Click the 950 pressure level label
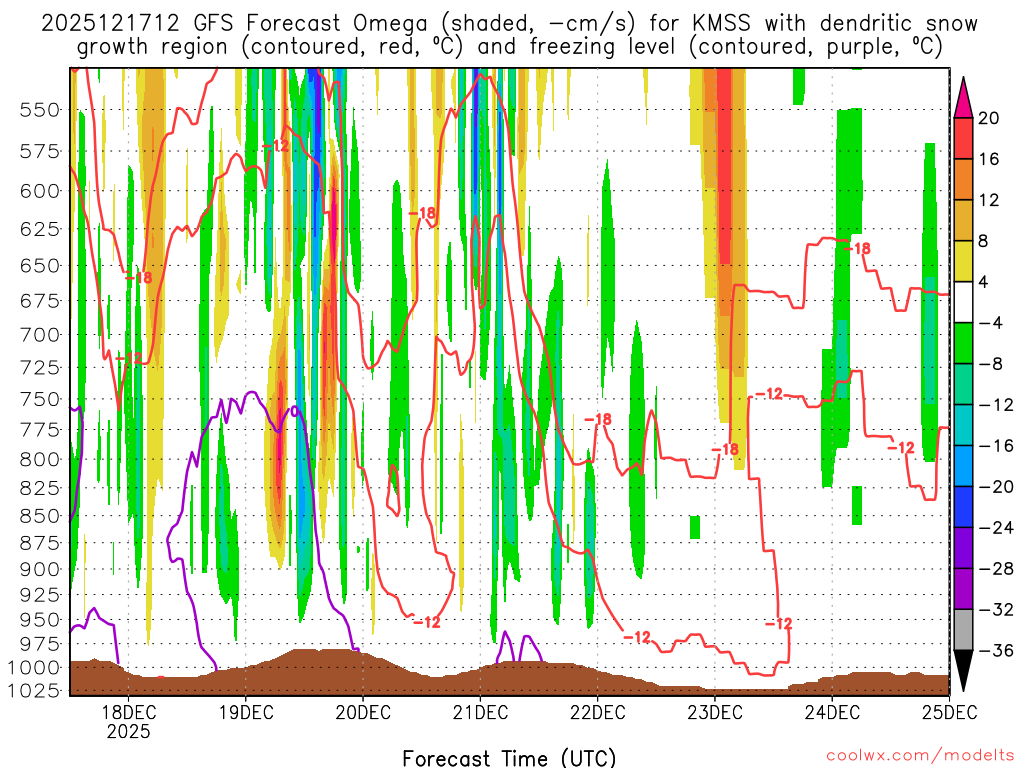The image size is (1024, 768). (x=40, y=619)
